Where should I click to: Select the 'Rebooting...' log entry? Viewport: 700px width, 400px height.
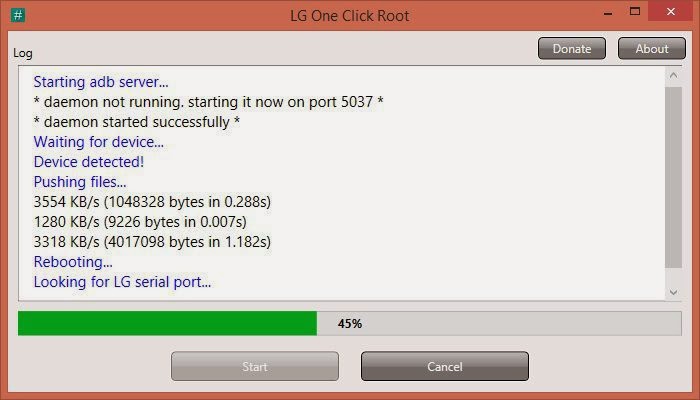(x=73, y=262)
